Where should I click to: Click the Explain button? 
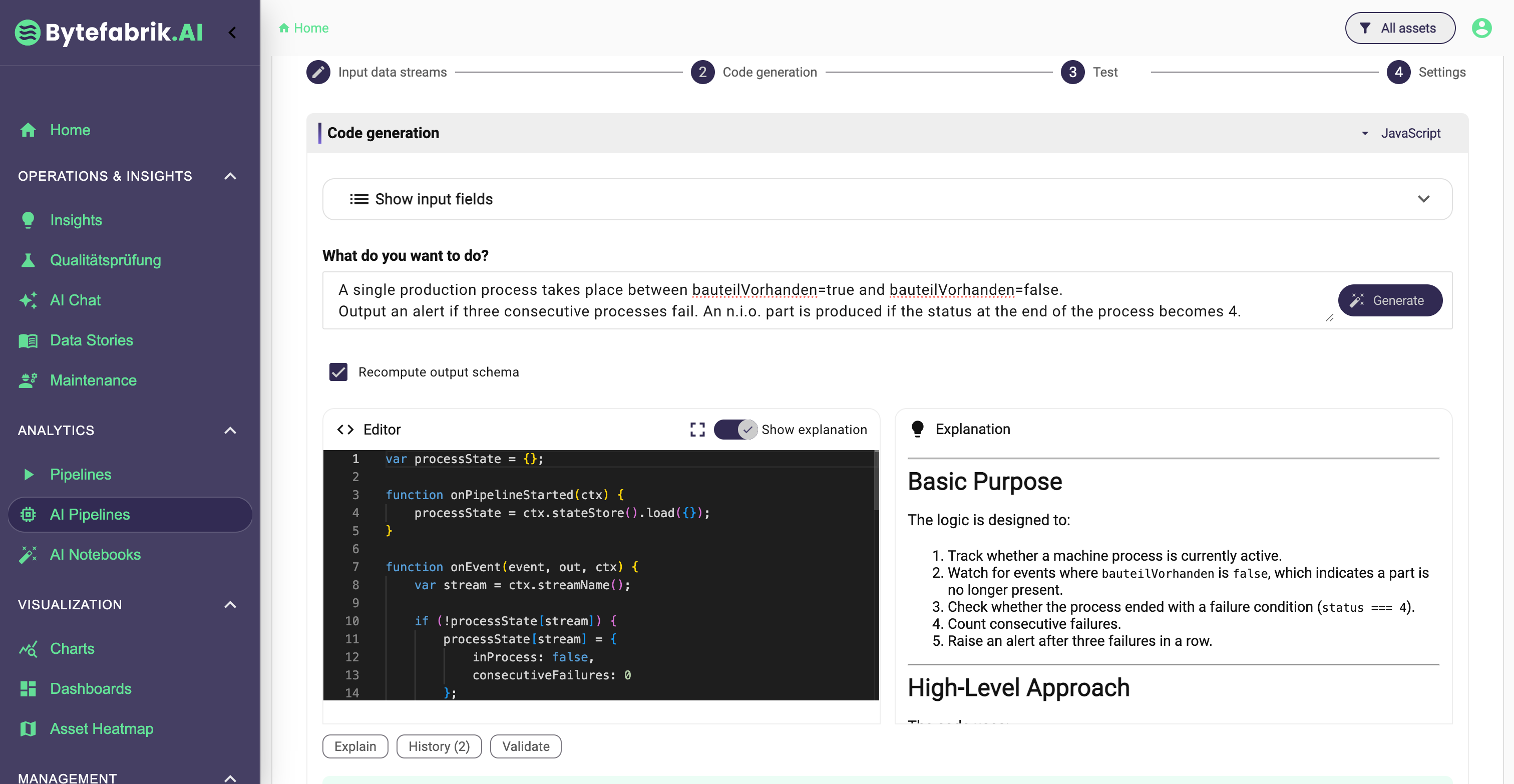point(355,746)
